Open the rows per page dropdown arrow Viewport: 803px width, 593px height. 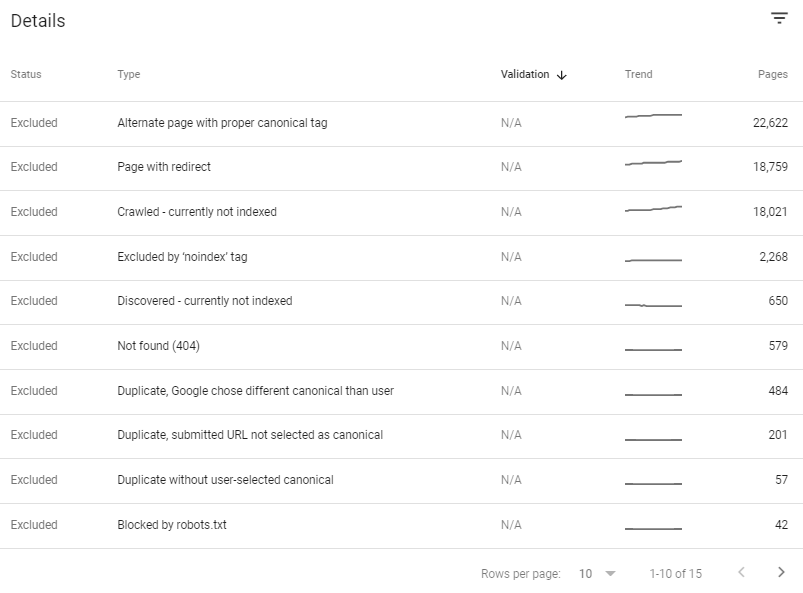pyautogui.click(x=610, y=574)
